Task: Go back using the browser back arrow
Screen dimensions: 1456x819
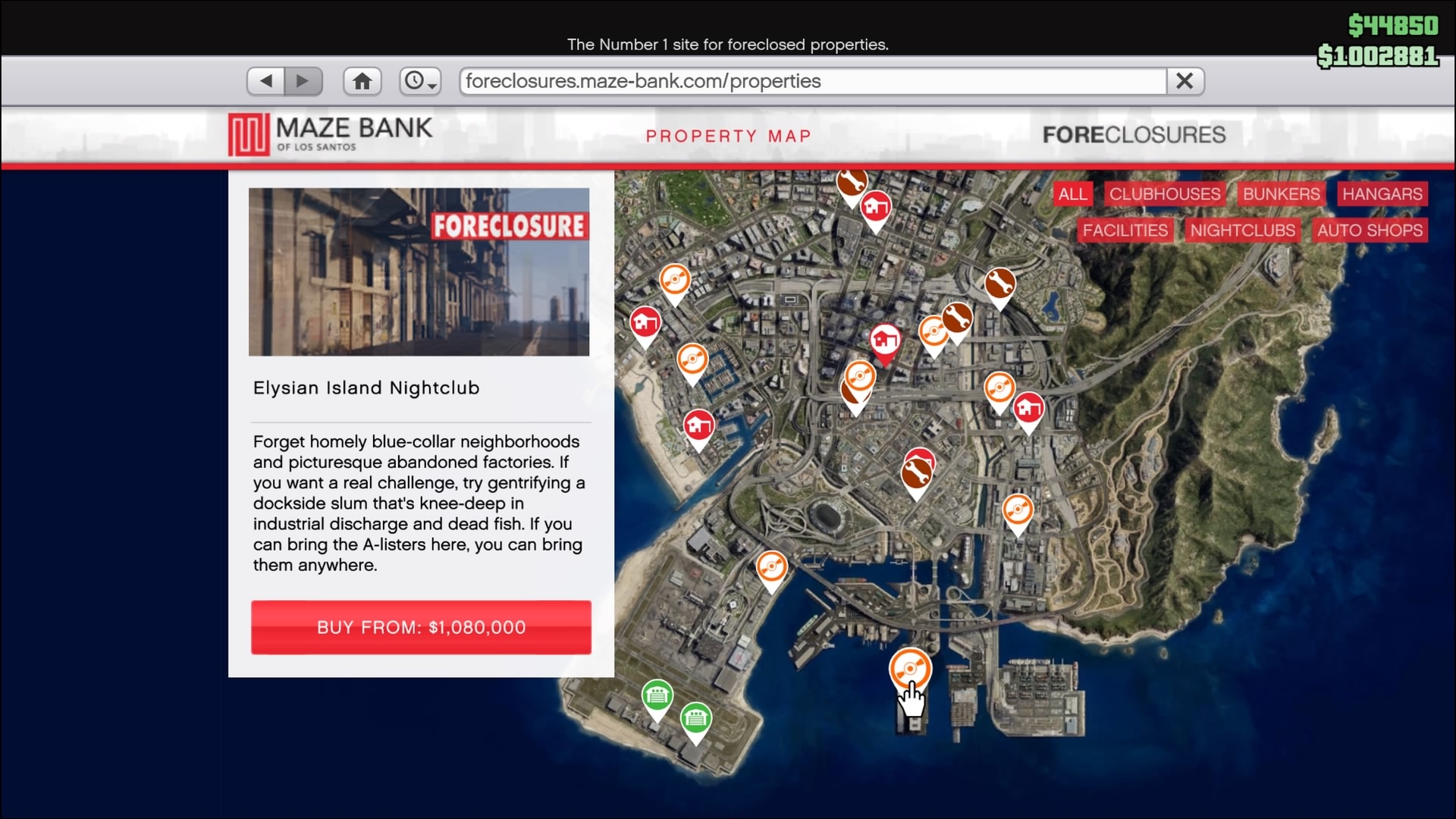Action: click(266, 81)
